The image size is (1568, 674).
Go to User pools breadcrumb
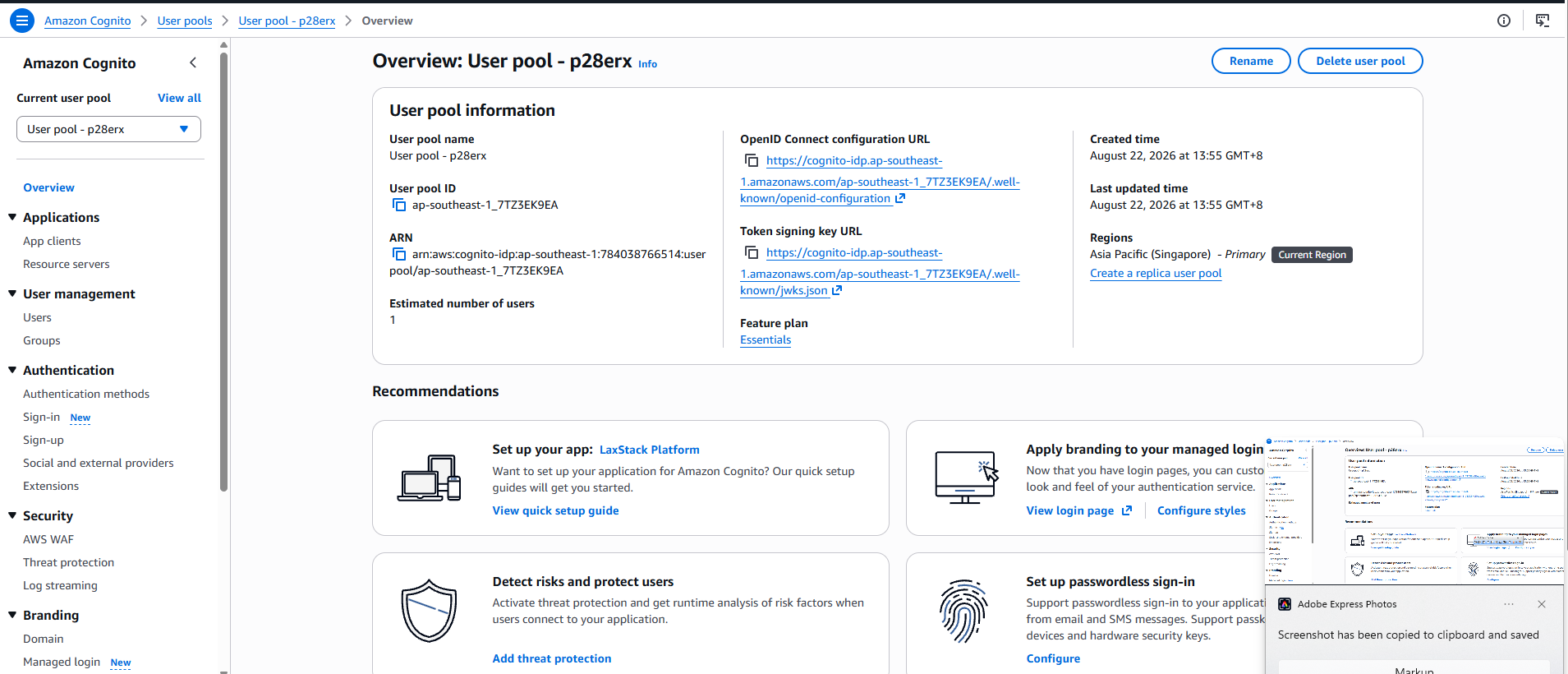pos(185,21)
